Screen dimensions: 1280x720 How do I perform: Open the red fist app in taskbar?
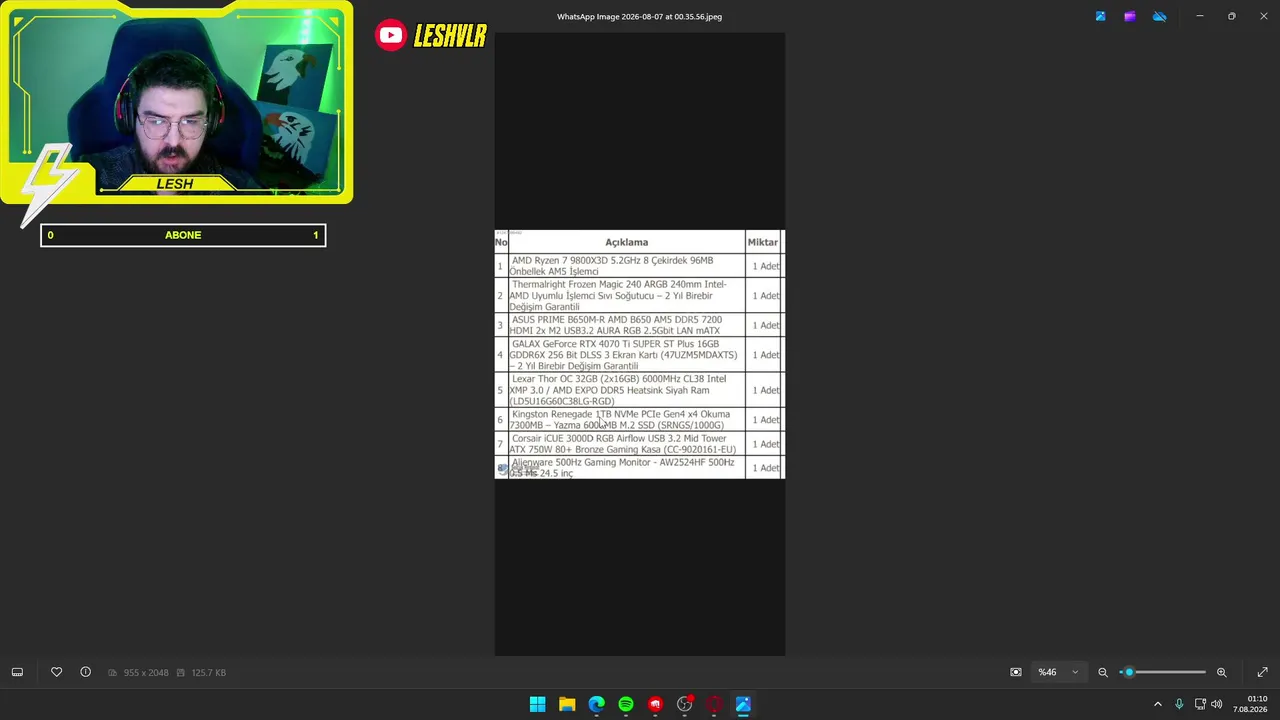pos(655,704)
